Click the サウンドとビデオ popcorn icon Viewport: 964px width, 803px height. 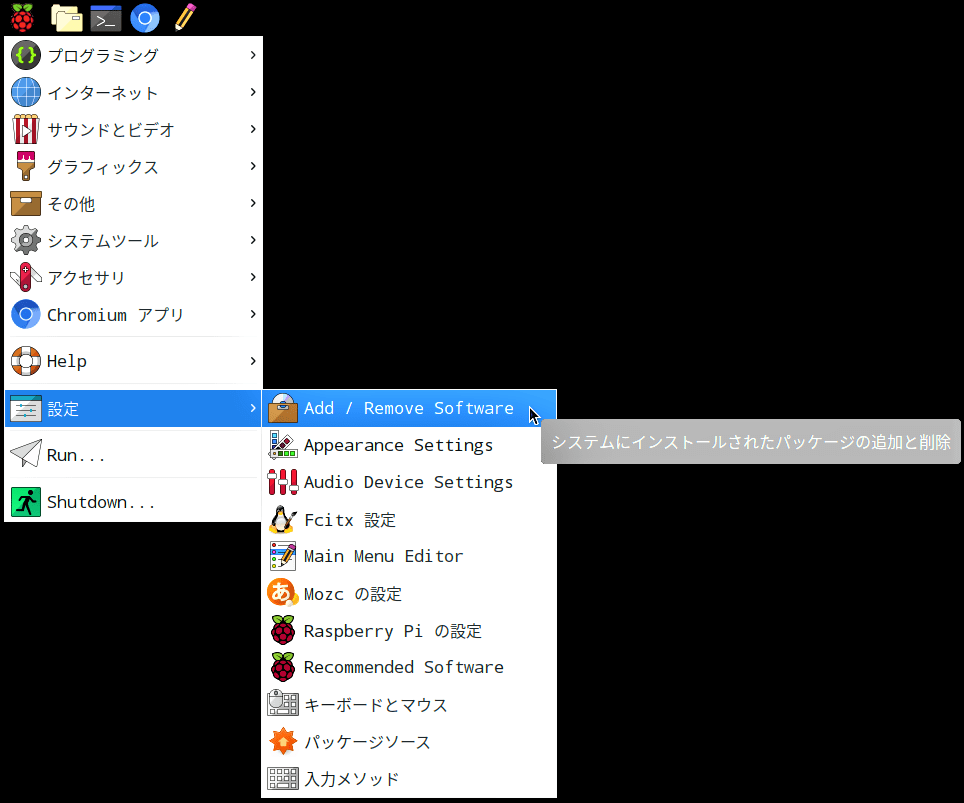pyautogui.click(x=26, y=129)
